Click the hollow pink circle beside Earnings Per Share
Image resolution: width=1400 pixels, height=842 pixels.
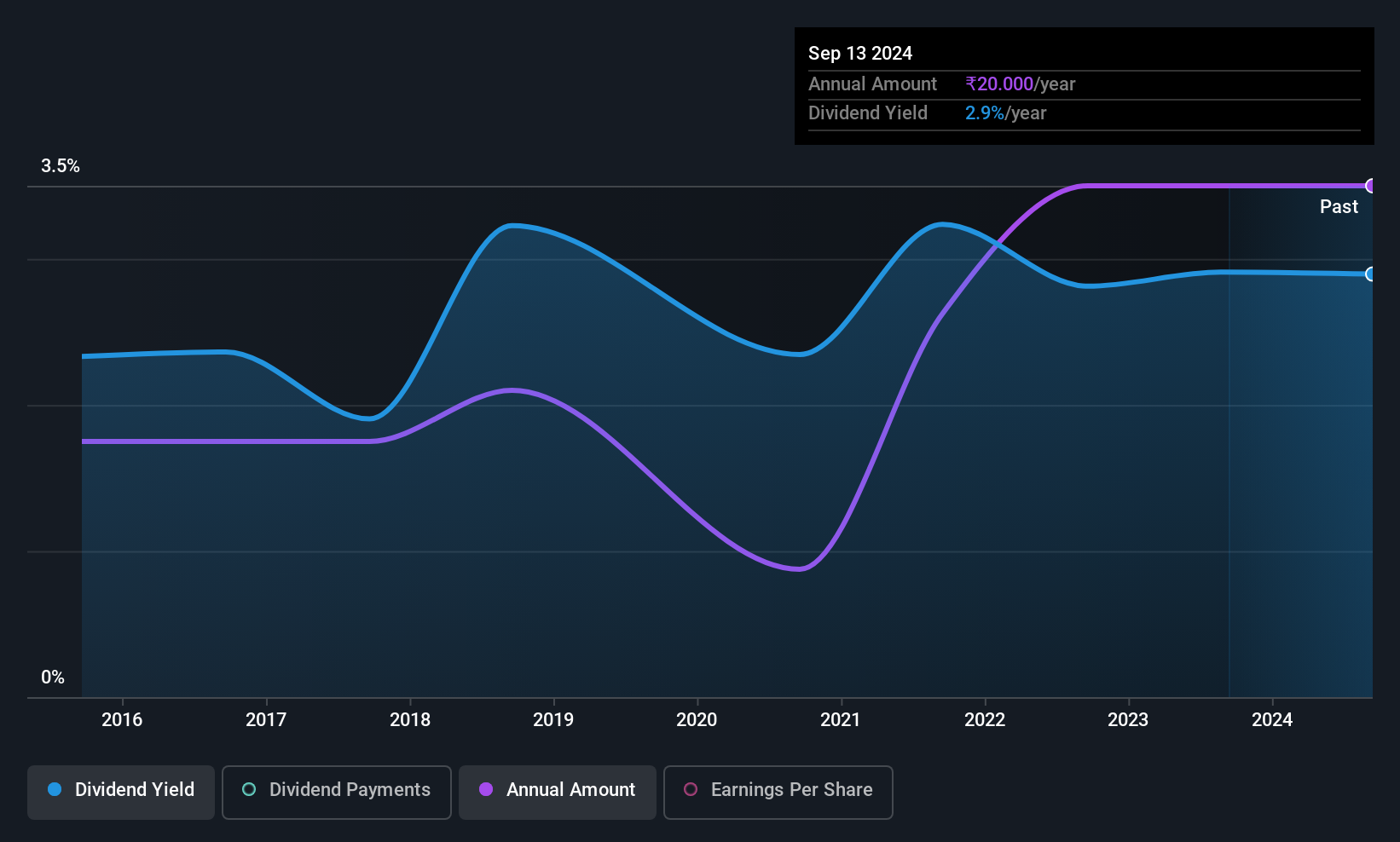click(691, 789)
